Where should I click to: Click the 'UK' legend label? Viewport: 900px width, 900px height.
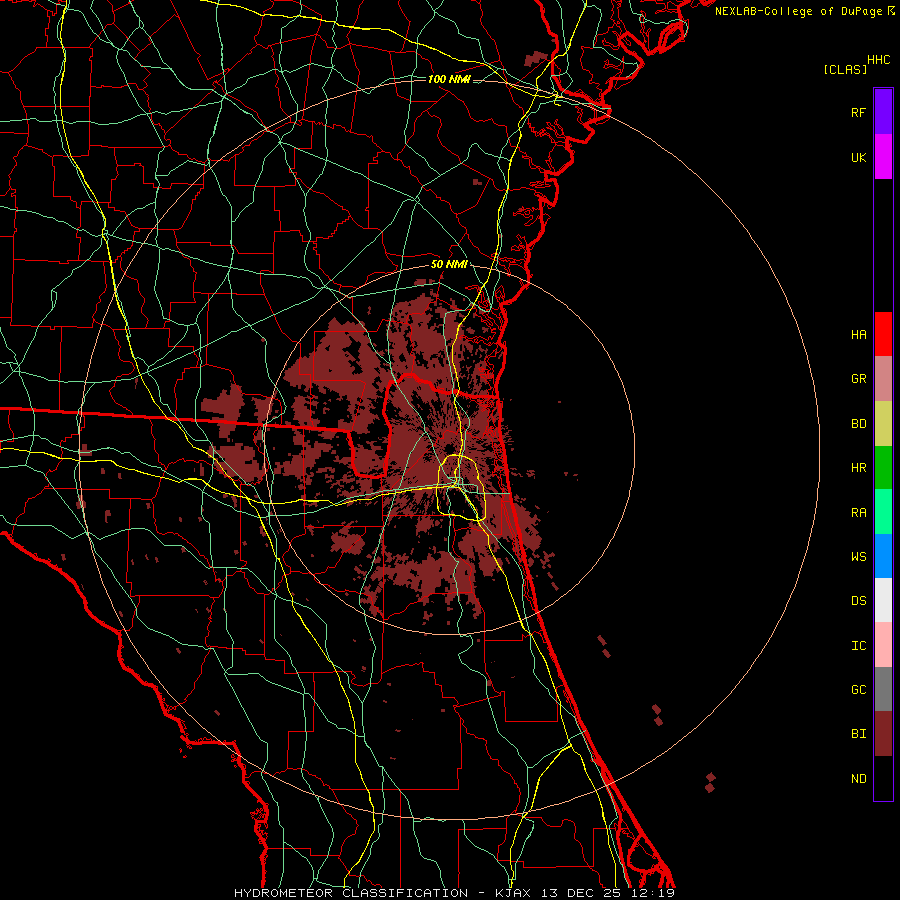tap(858, 157)
